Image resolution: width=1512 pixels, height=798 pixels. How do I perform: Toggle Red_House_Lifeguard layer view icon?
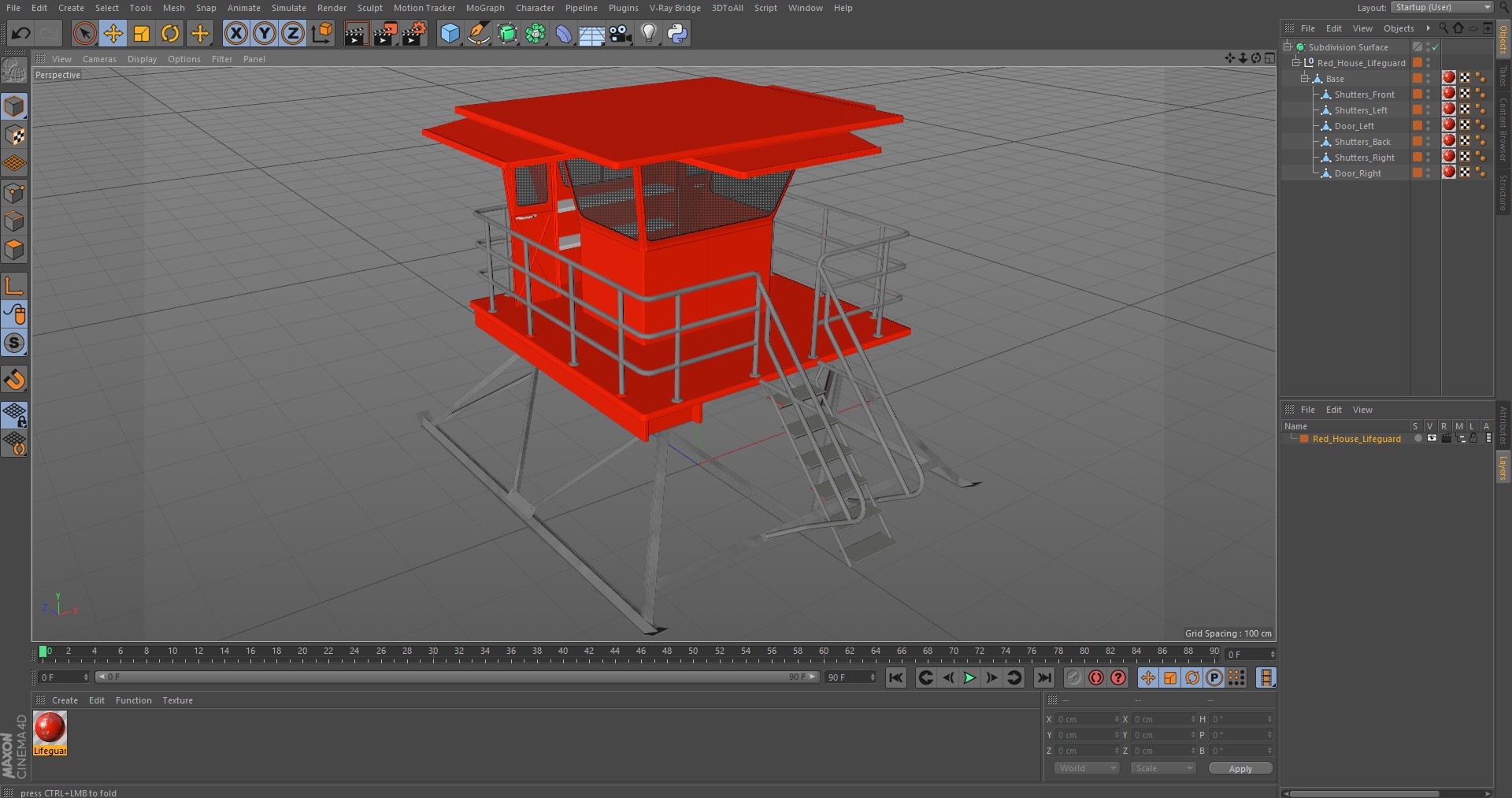(x=1432, y=438)
